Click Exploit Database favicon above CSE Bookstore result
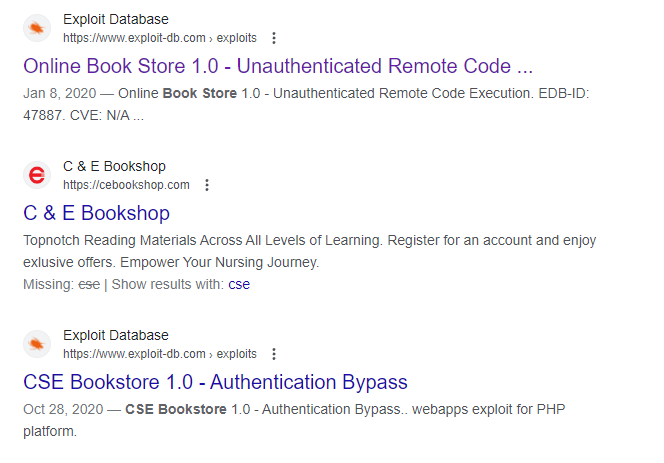This screenshot has height=463, width=664. (x=37, y=344)
